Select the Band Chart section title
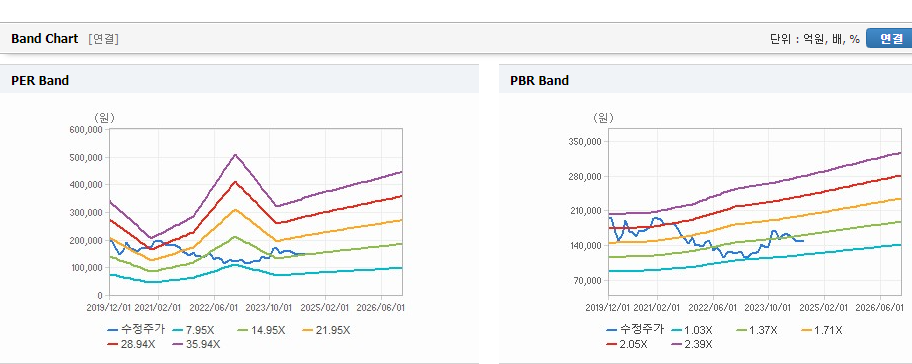 [44, 38]
